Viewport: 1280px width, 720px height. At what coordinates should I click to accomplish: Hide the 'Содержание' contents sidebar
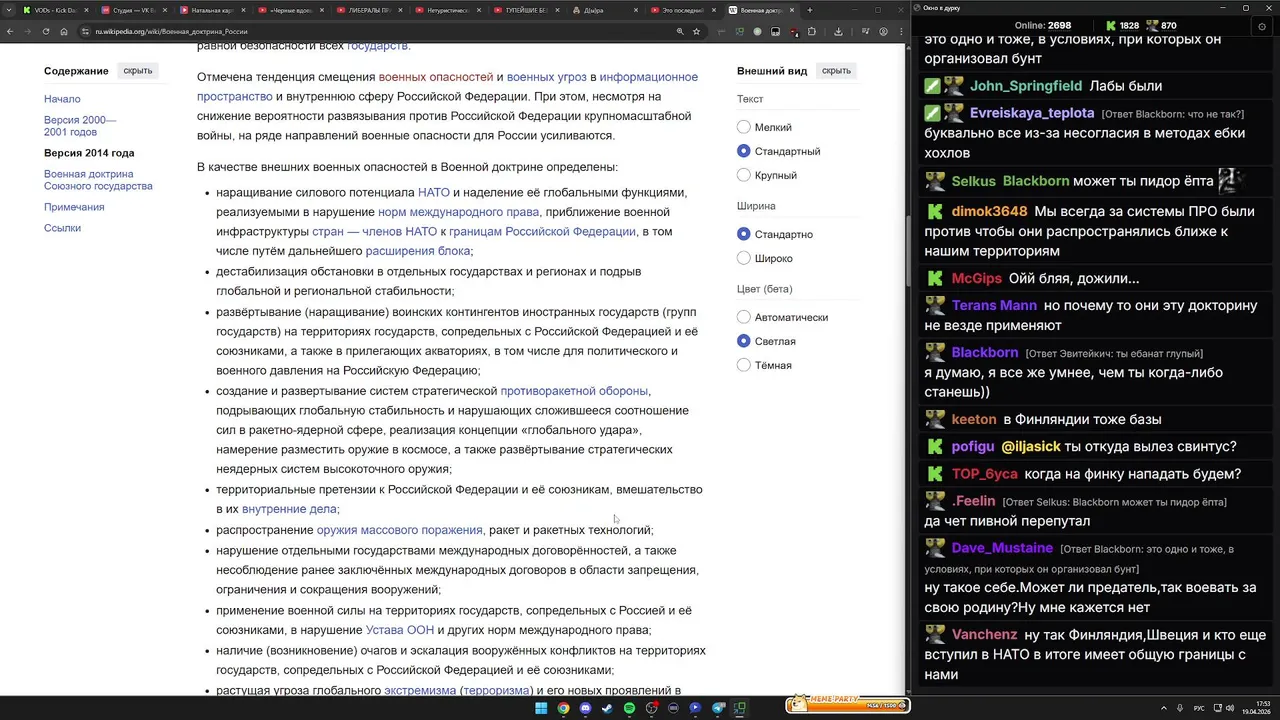[x=138, y=71]
